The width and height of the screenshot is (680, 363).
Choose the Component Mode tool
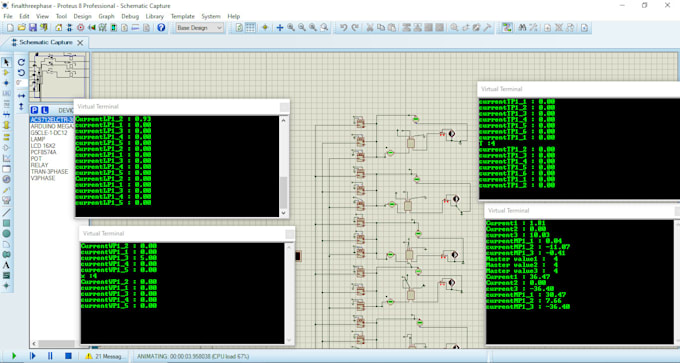point(7,72)
